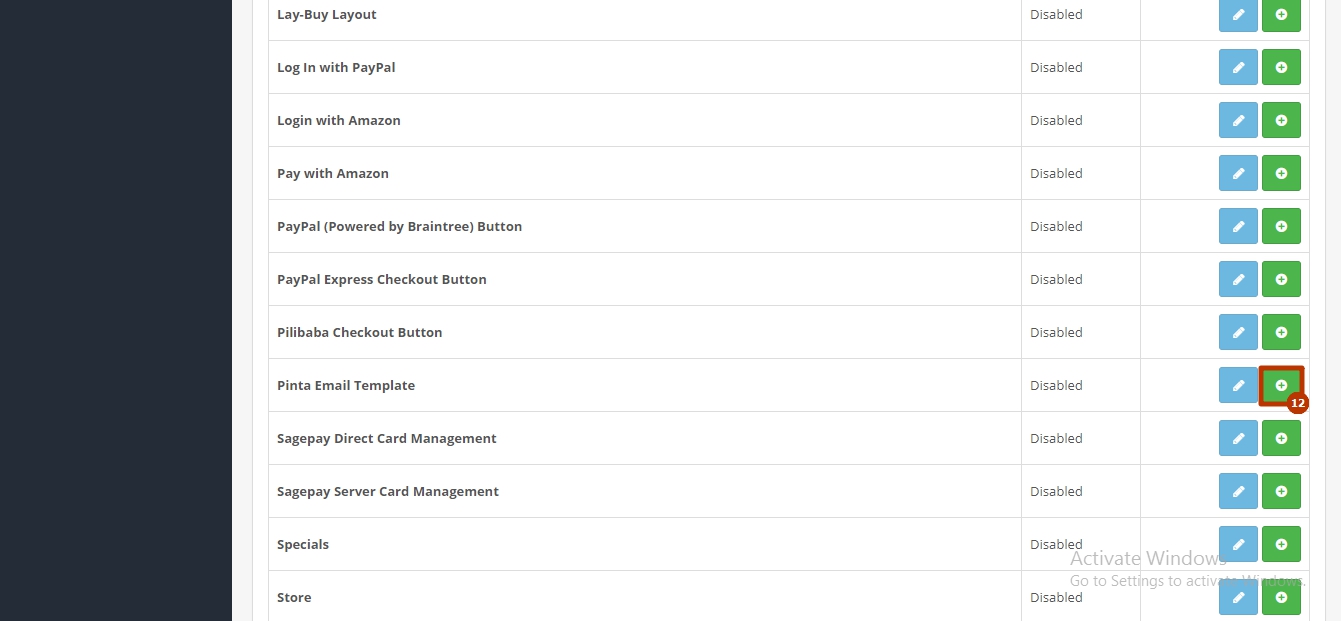The width and height of the screenshot is (1341, 621).
Task: Click edit pencil for Login with Amazon
Action: click(1238, 120)
